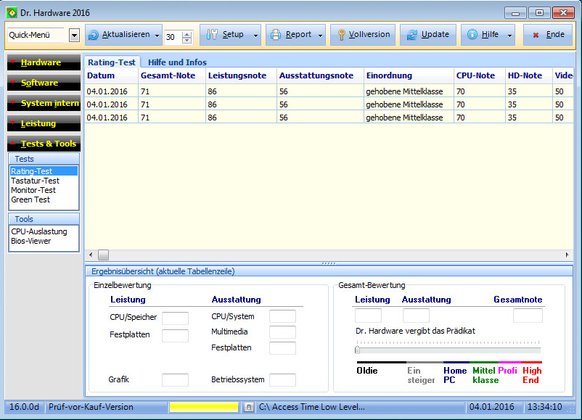Viewport: 582px width, 420px height.
Task: Click the CPU/Speicher score field
Action: pos(175,318)
